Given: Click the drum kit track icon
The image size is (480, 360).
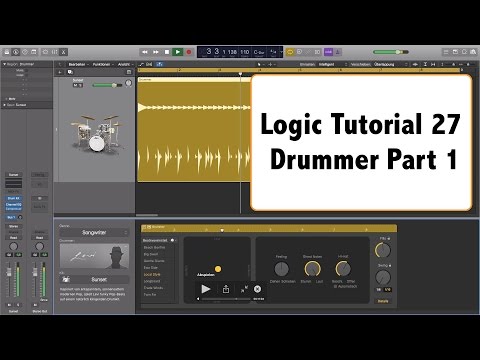Looking at the screenshot, I should [97, 135].
